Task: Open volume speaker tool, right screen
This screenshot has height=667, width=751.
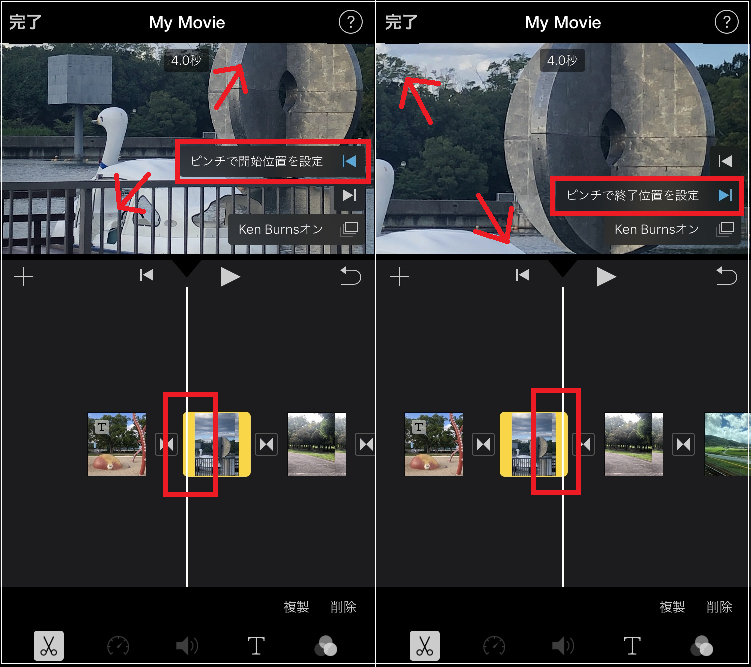Action: pos(563,646)
